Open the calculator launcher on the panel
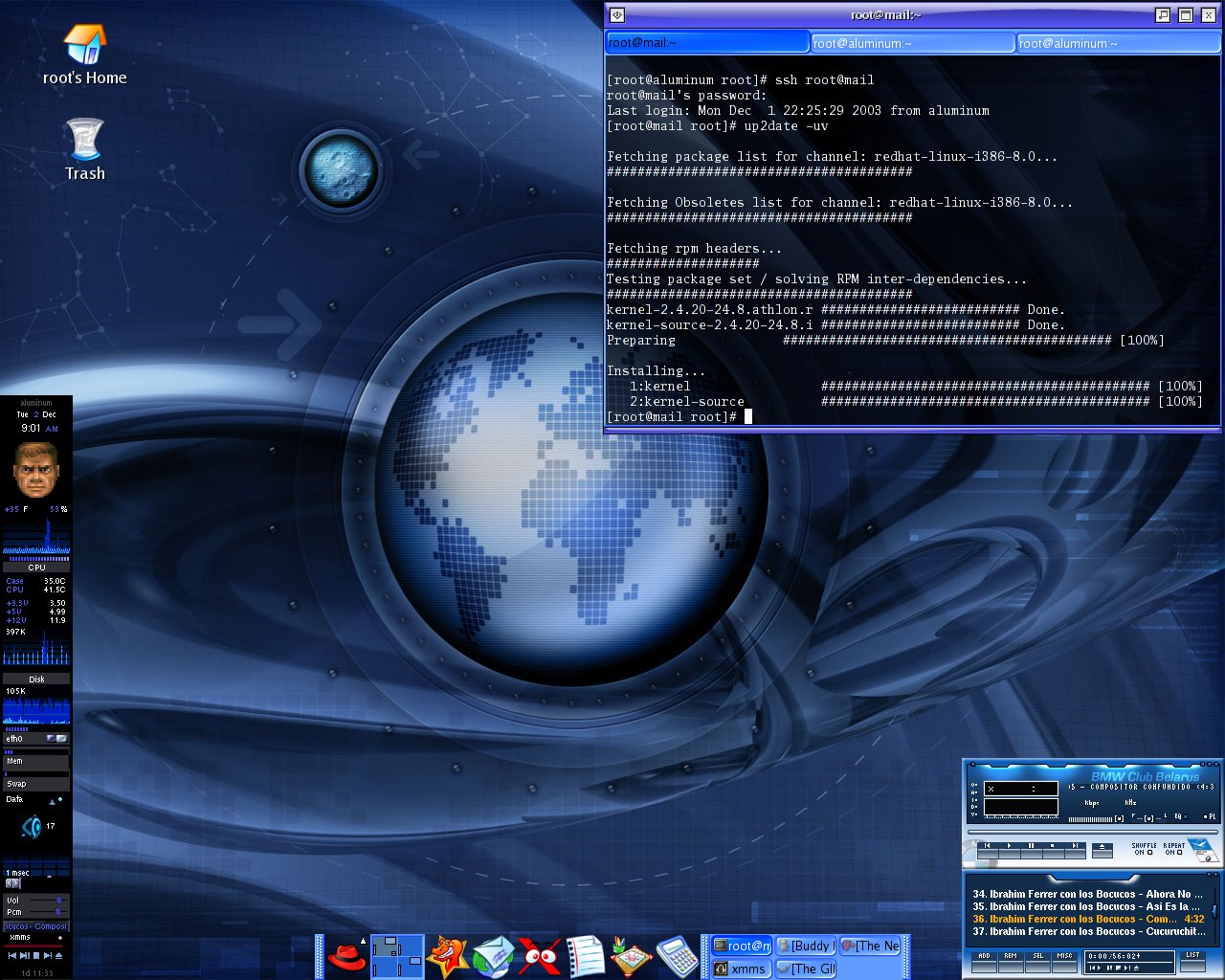Image resolution: width=1225 pixels, height=980 pixels. coord(679,954)
